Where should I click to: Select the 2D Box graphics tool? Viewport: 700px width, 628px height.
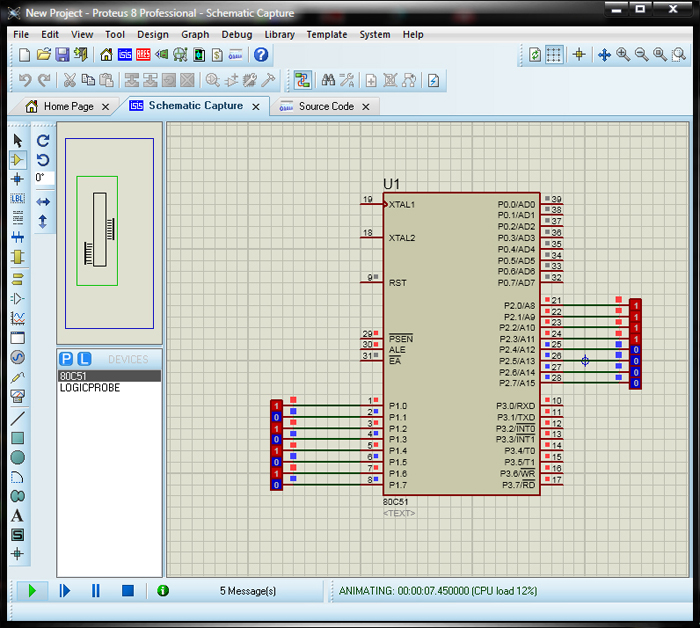(17, 438)
